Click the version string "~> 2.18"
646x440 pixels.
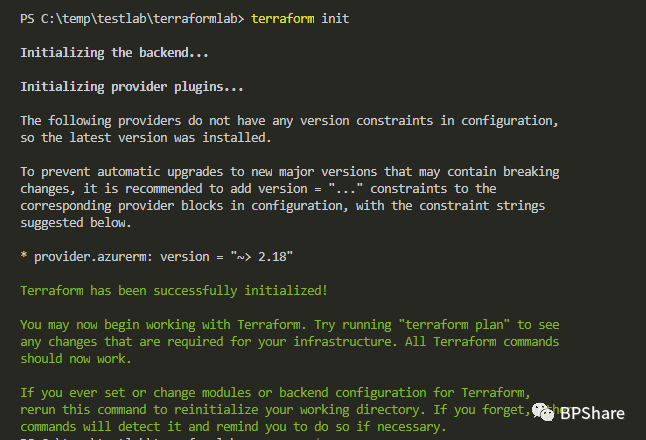pyautogui.click(x=262, y=257)
